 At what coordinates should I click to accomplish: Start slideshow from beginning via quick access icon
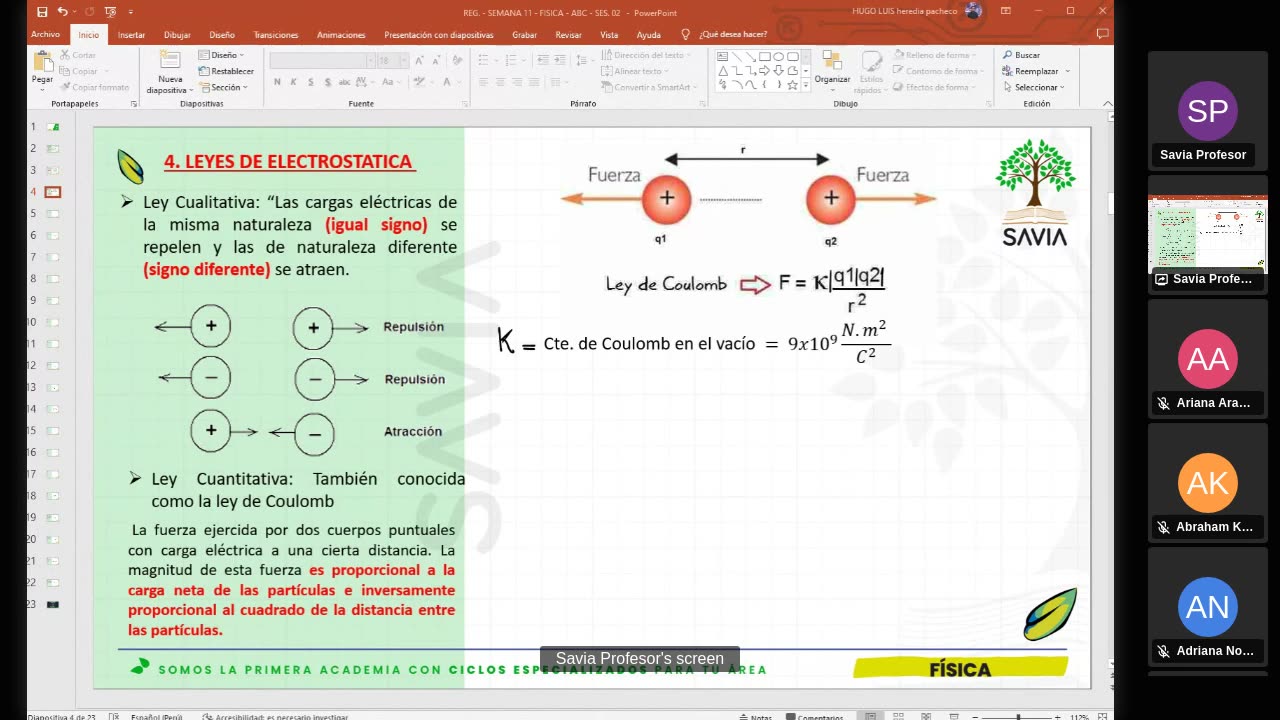tap(109, 12)
